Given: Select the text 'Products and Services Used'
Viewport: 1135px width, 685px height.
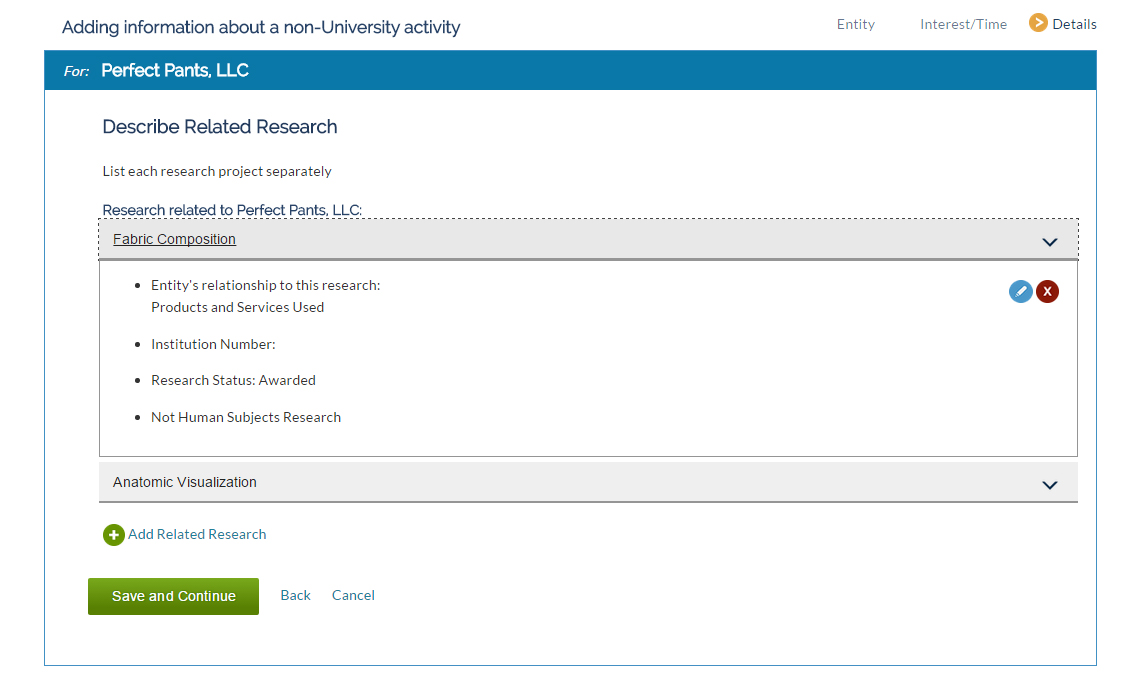Looking at the screenshot, I should pyautogui.click(x=237, y=307).
